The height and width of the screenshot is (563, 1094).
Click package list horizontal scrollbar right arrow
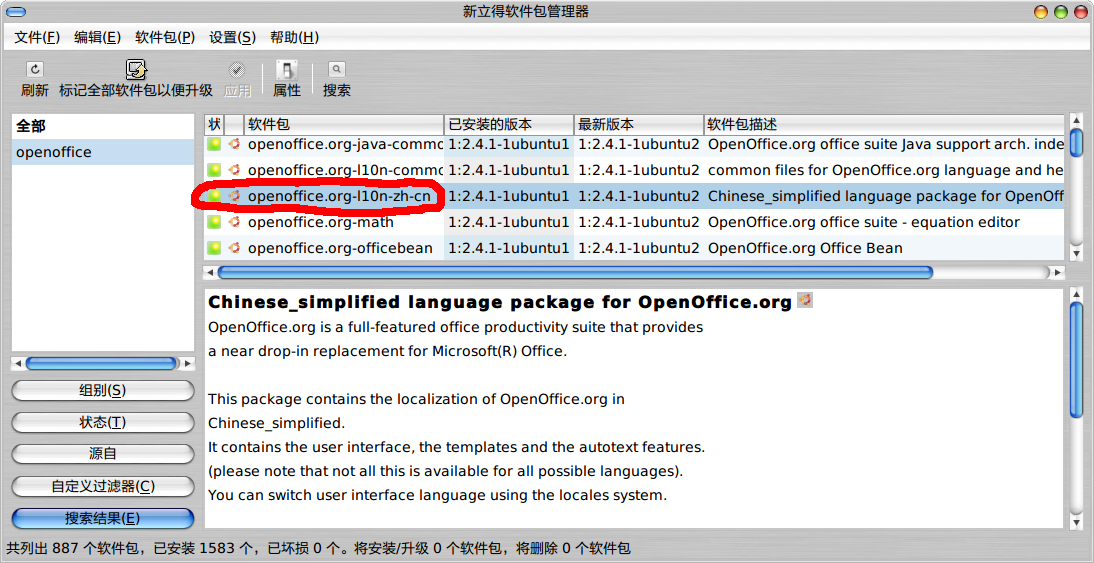click(x=1059, y=272)
